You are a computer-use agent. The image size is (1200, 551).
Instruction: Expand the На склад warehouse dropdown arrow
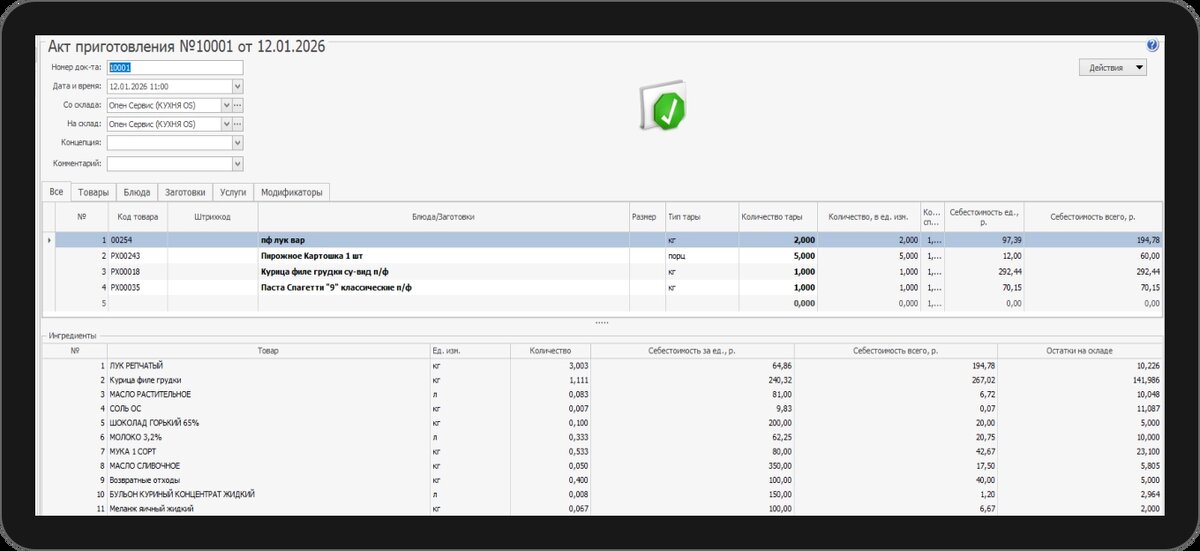click(x=225, y=124)
